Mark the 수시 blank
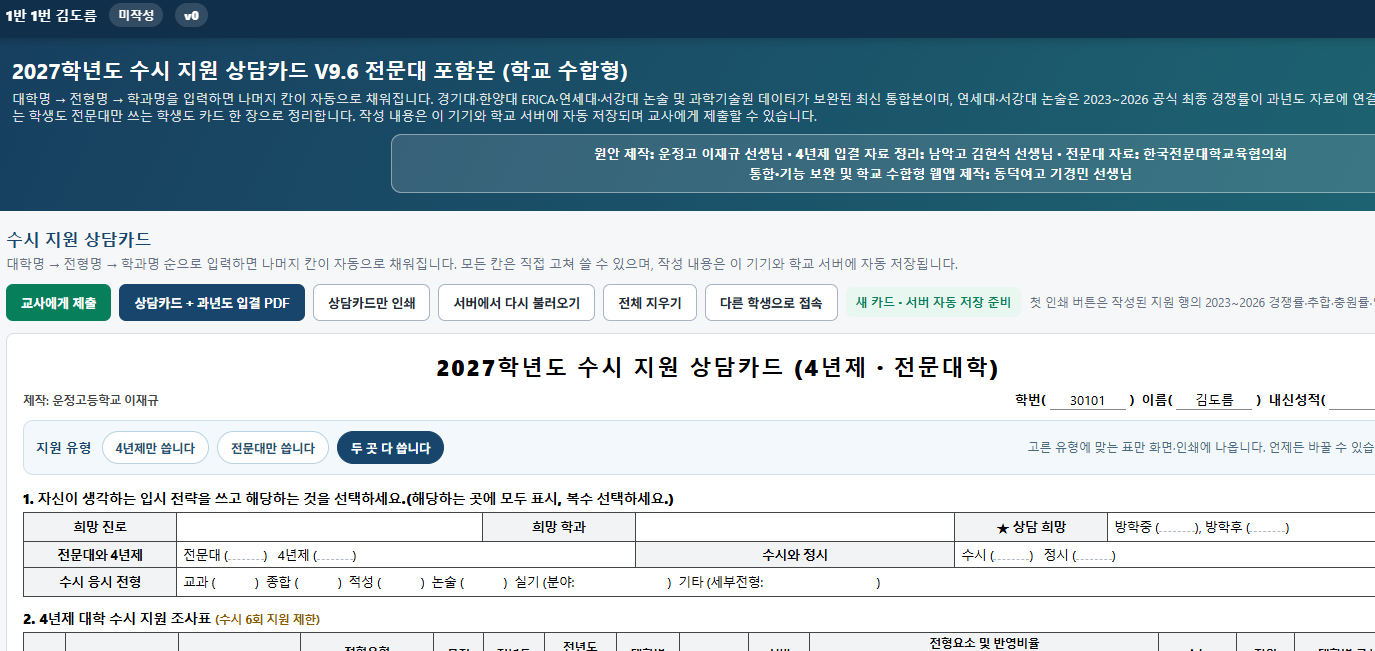This screenshot has height=651, width=1375. [1011, 556]
